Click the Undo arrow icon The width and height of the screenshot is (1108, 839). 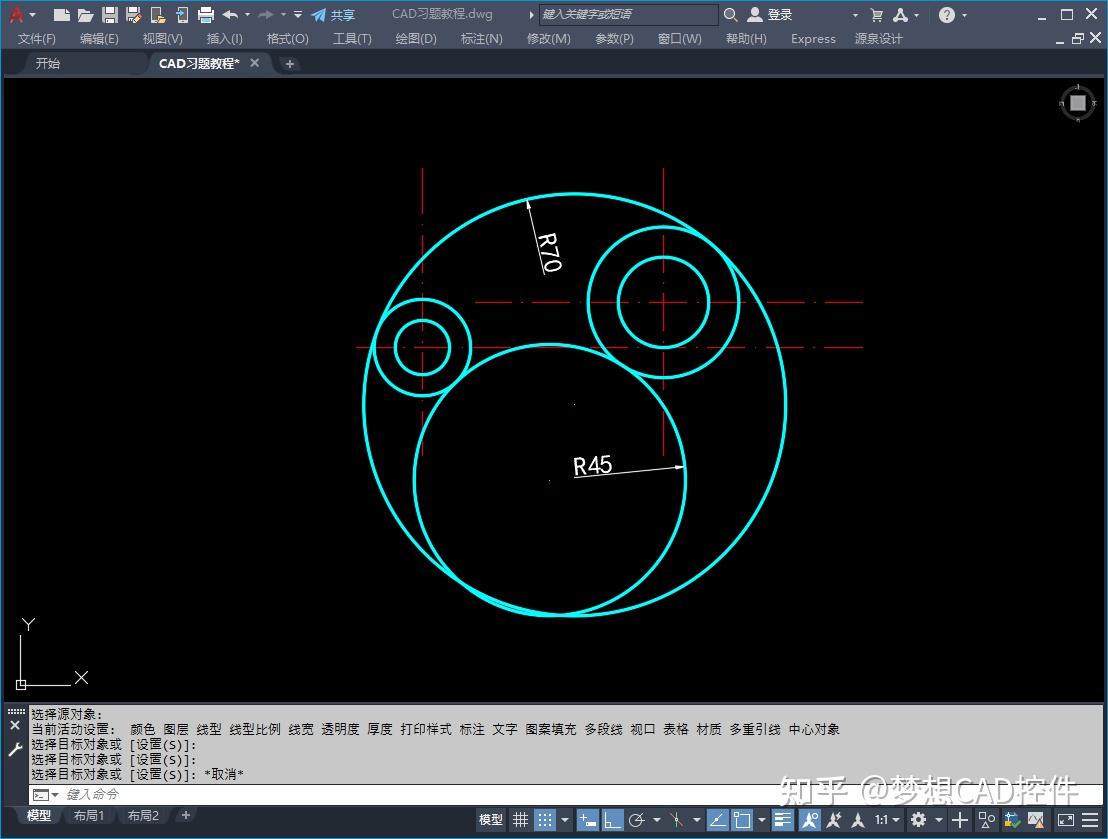pyautogui.click(x=230, y=15)
